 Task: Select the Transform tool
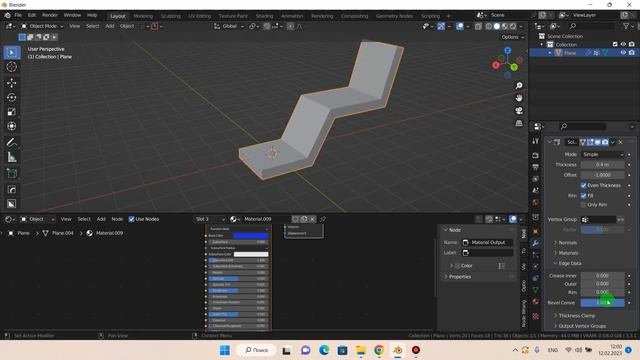click(x=11, y=126)
